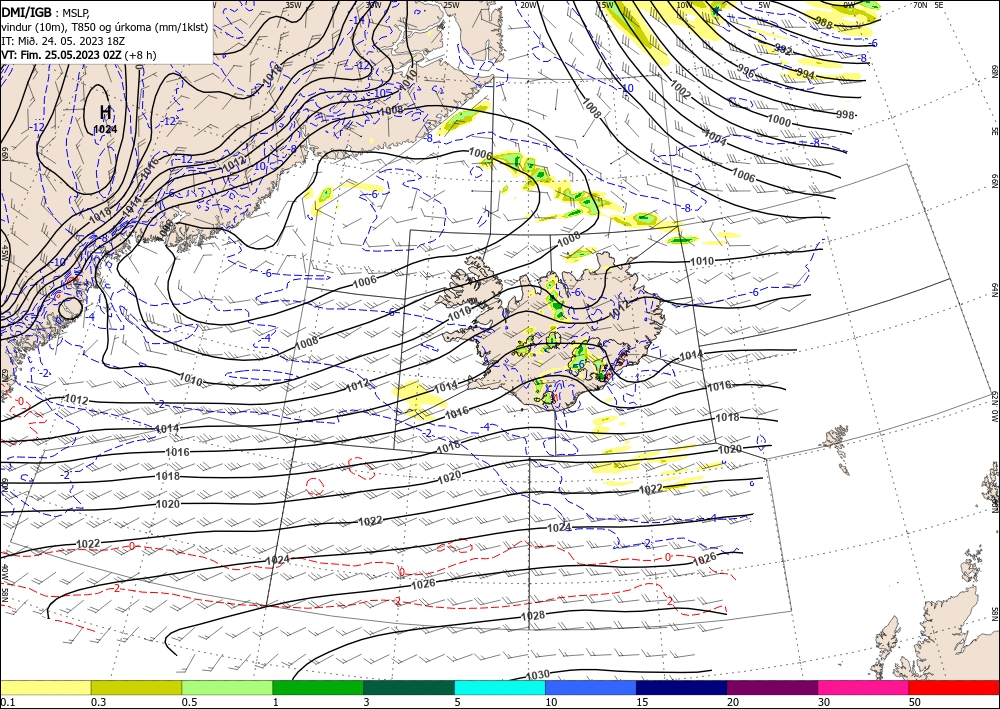
Task: Click the 15W longitude label
Action: coord(605,5)
